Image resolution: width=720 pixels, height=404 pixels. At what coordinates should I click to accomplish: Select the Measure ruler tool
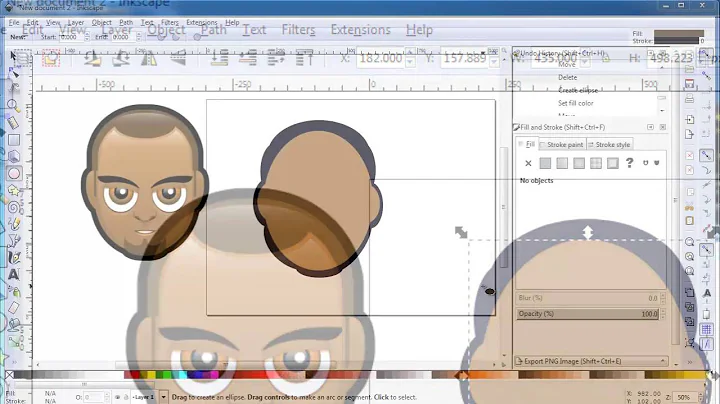[14, 123]
